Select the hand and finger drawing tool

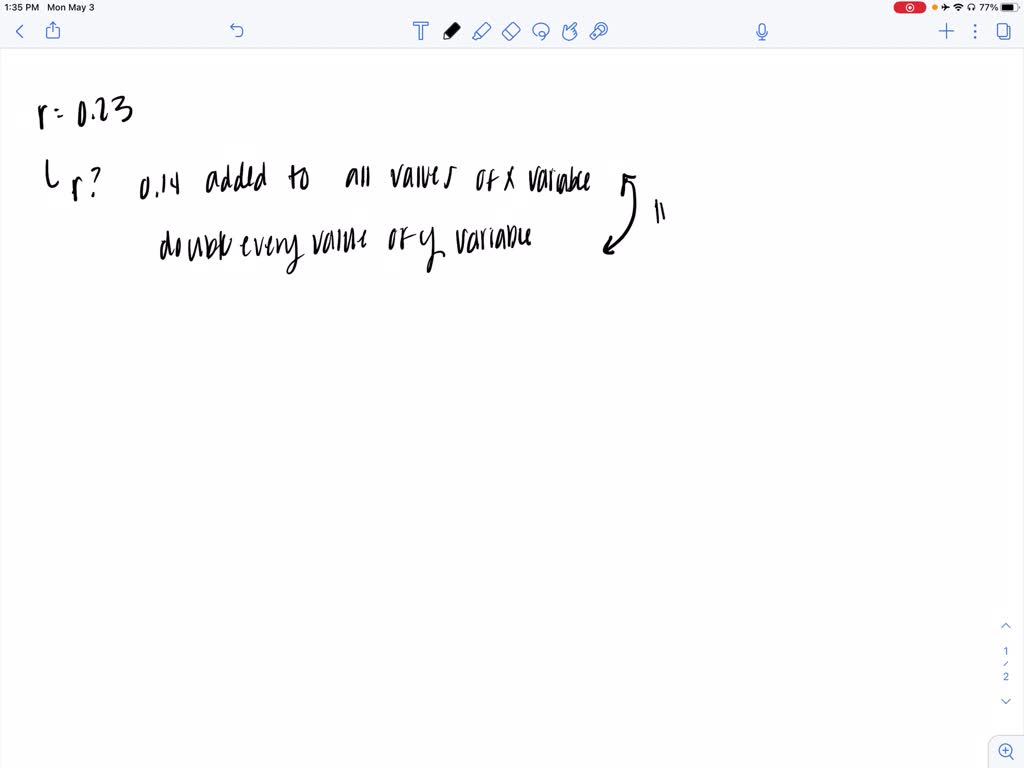pos(569,31)
